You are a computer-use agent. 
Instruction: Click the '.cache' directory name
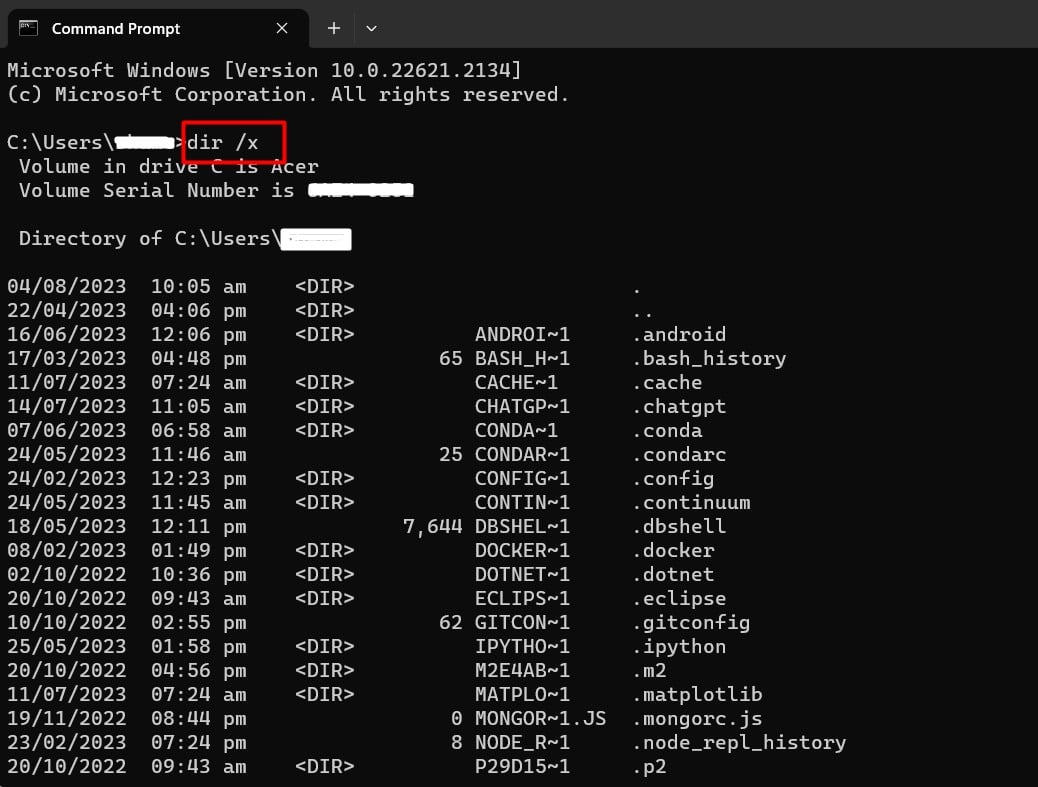pyautogui.click(x=667, y=383)
